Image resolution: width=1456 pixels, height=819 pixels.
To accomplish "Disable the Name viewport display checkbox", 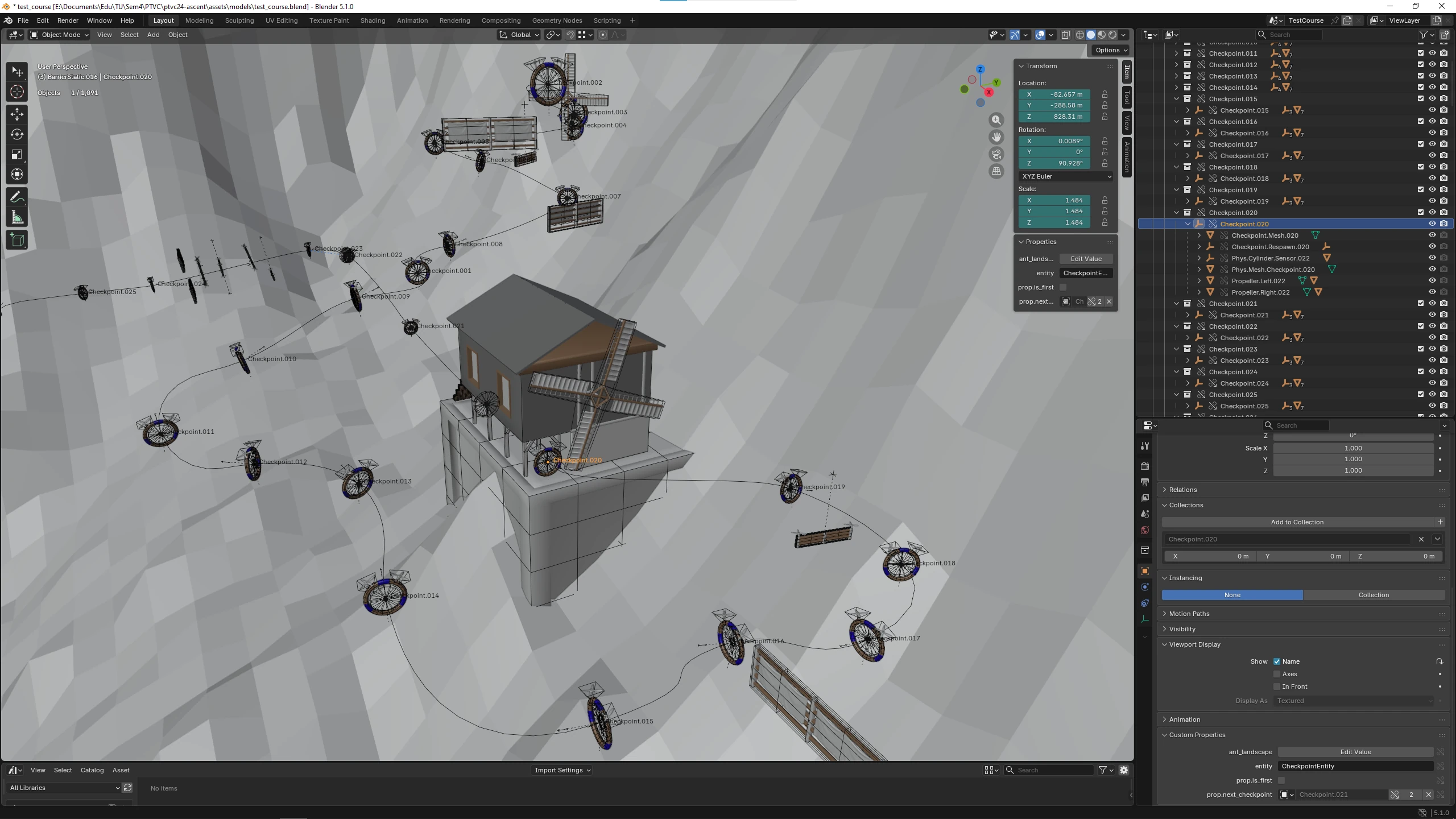I will [1277, 661].
